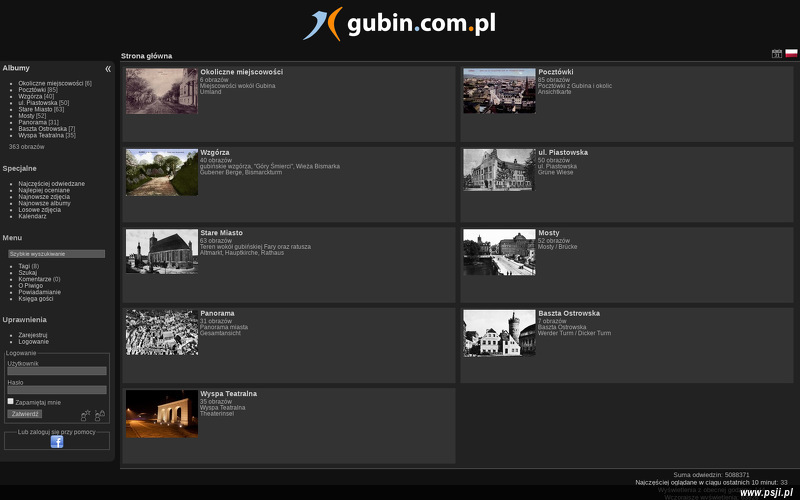Open ul. Piastowska [50] sidebar album
This screenshot has width=800, height=500.
pos(38,103)
